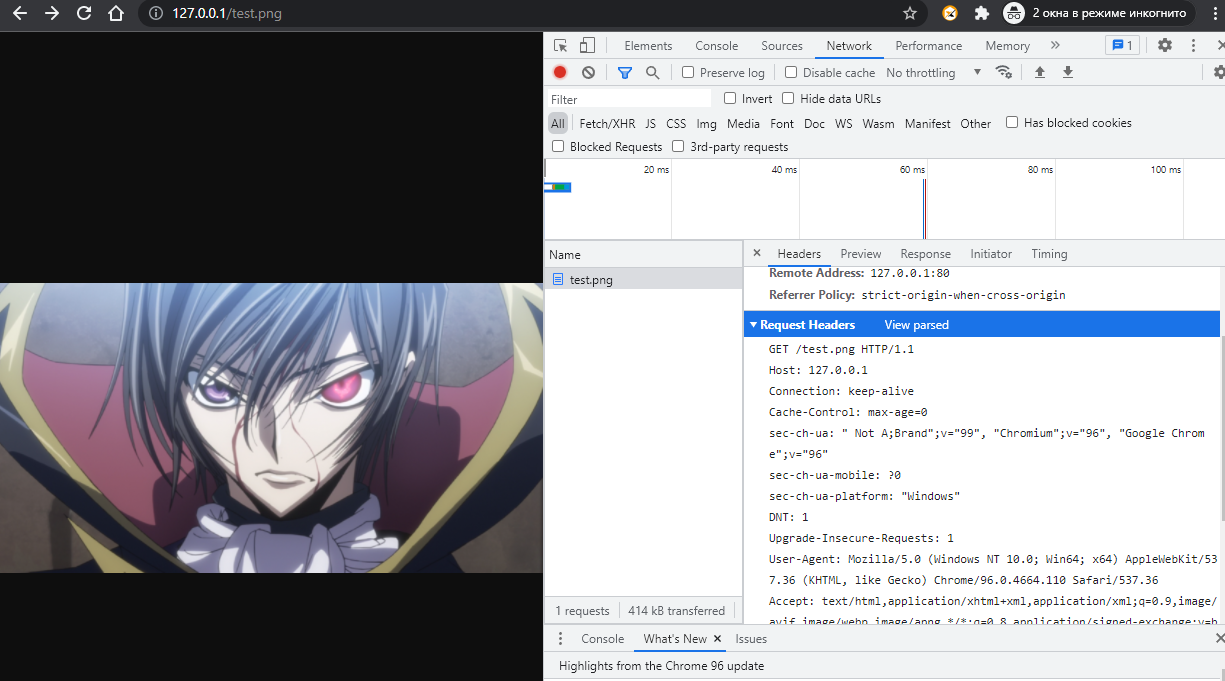Go forward with the browser forward arrow
This screenshot has width=1225, height=681.
pyautogui.click(x=52, y=14)
